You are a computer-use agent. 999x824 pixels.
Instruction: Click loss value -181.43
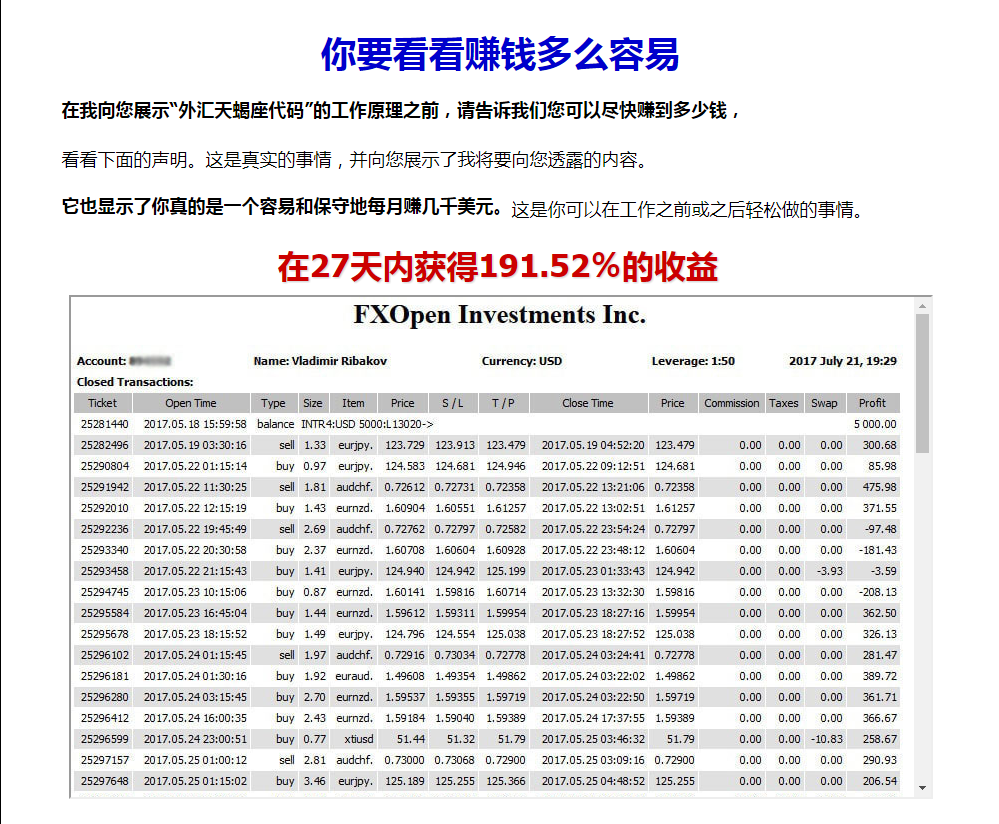(x=878, y=551)
